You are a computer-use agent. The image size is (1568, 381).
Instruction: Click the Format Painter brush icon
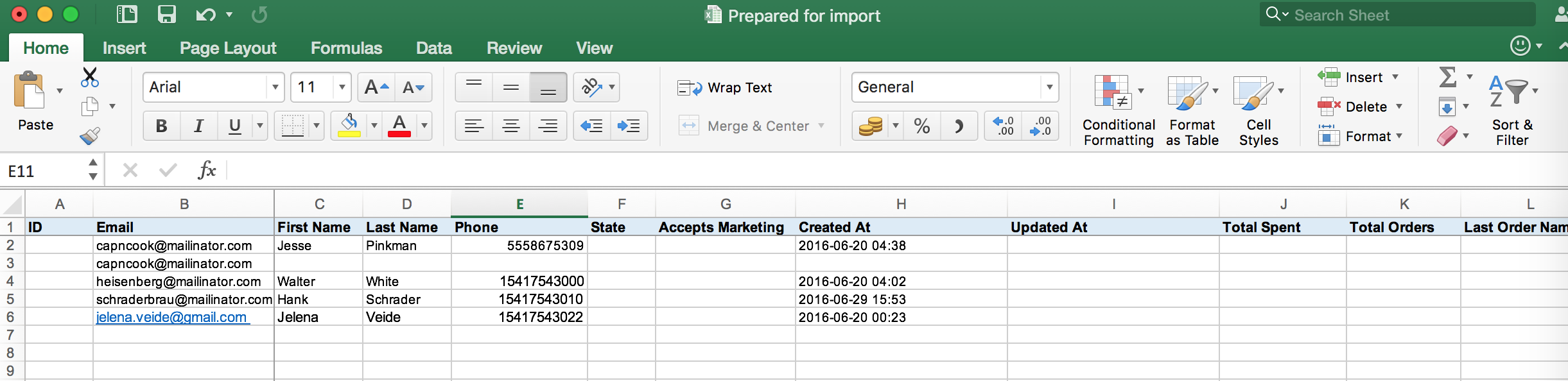pos(90,136)
